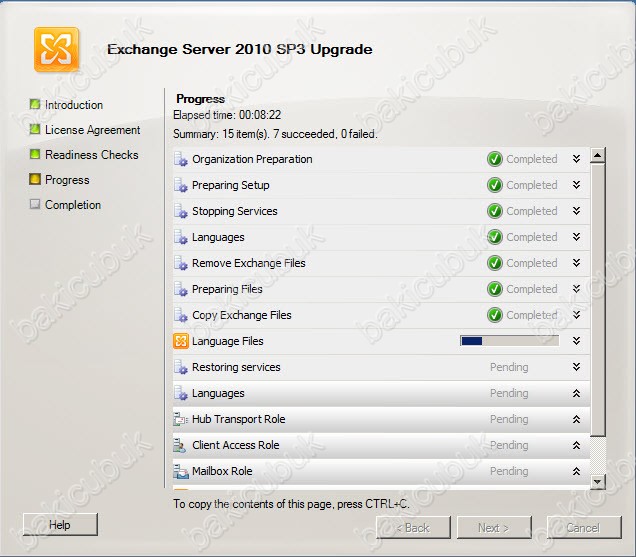Click the 'Hub Transport Role' row label
636x557 pixels.
[238, 419]
